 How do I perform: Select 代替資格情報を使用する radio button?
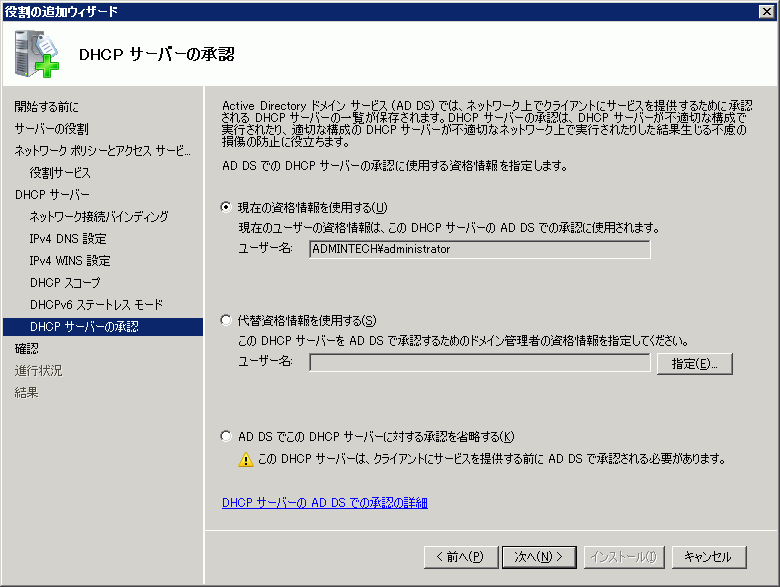(226, 320)
